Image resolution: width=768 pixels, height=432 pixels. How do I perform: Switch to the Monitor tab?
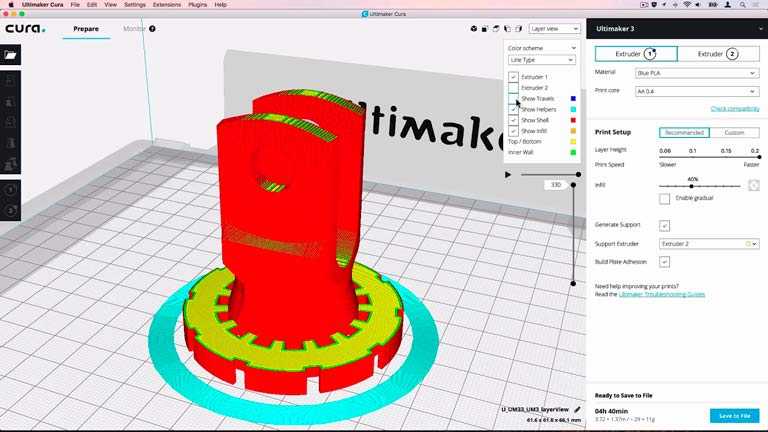[134, 29]
